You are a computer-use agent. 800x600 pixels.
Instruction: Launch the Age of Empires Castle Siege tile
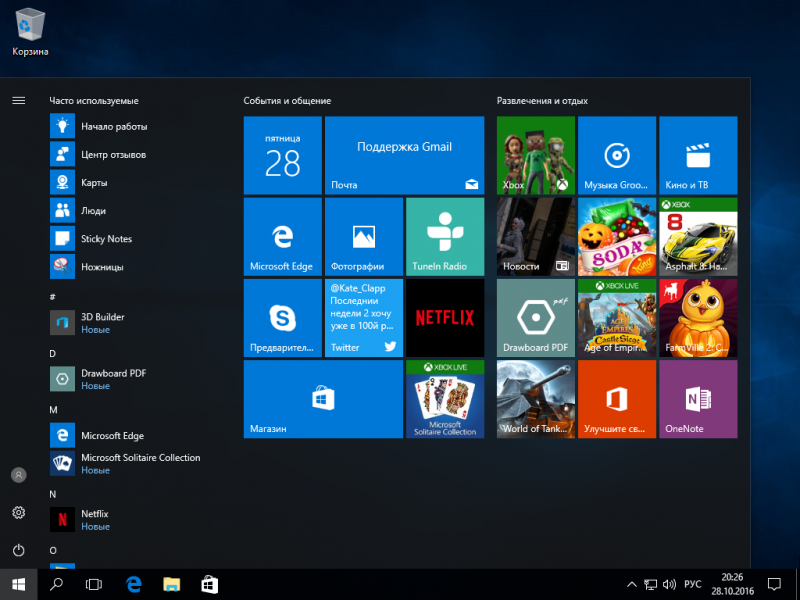coord(617,318)
